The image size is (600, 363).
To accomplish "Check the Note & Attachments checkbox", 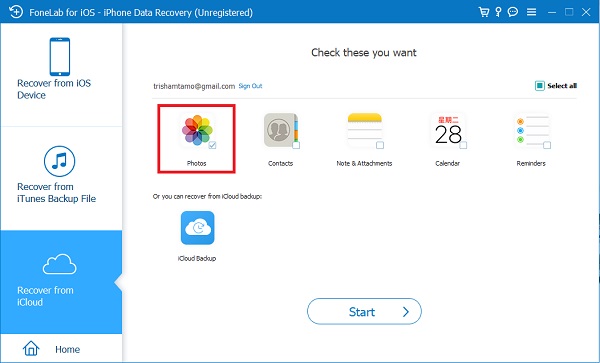I will coord(380,145).
